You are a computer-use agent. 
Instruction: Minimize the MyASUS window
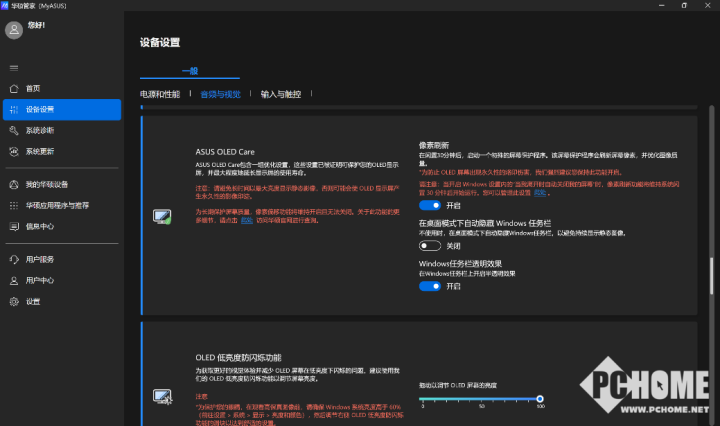[662, 6]
